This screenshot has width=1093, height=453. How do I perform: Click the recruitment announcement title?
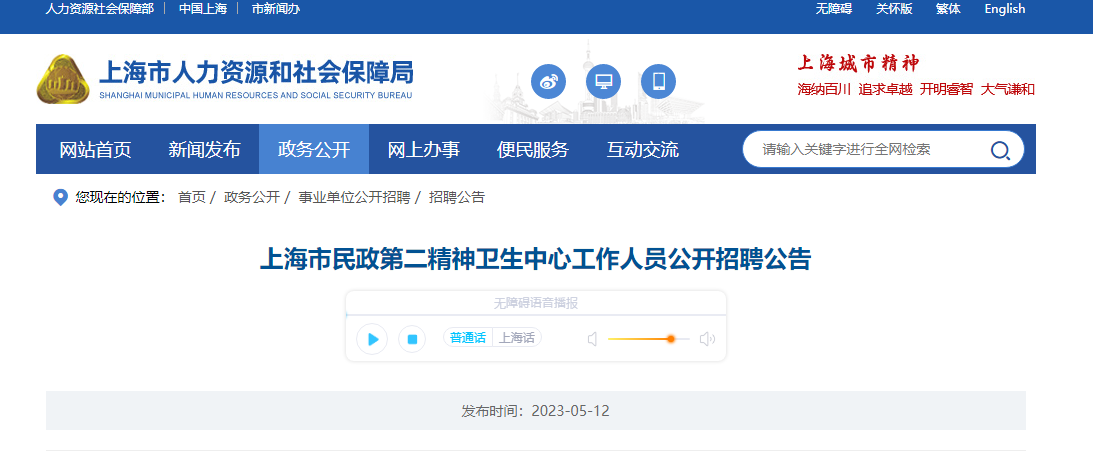[x=535, y=259]
